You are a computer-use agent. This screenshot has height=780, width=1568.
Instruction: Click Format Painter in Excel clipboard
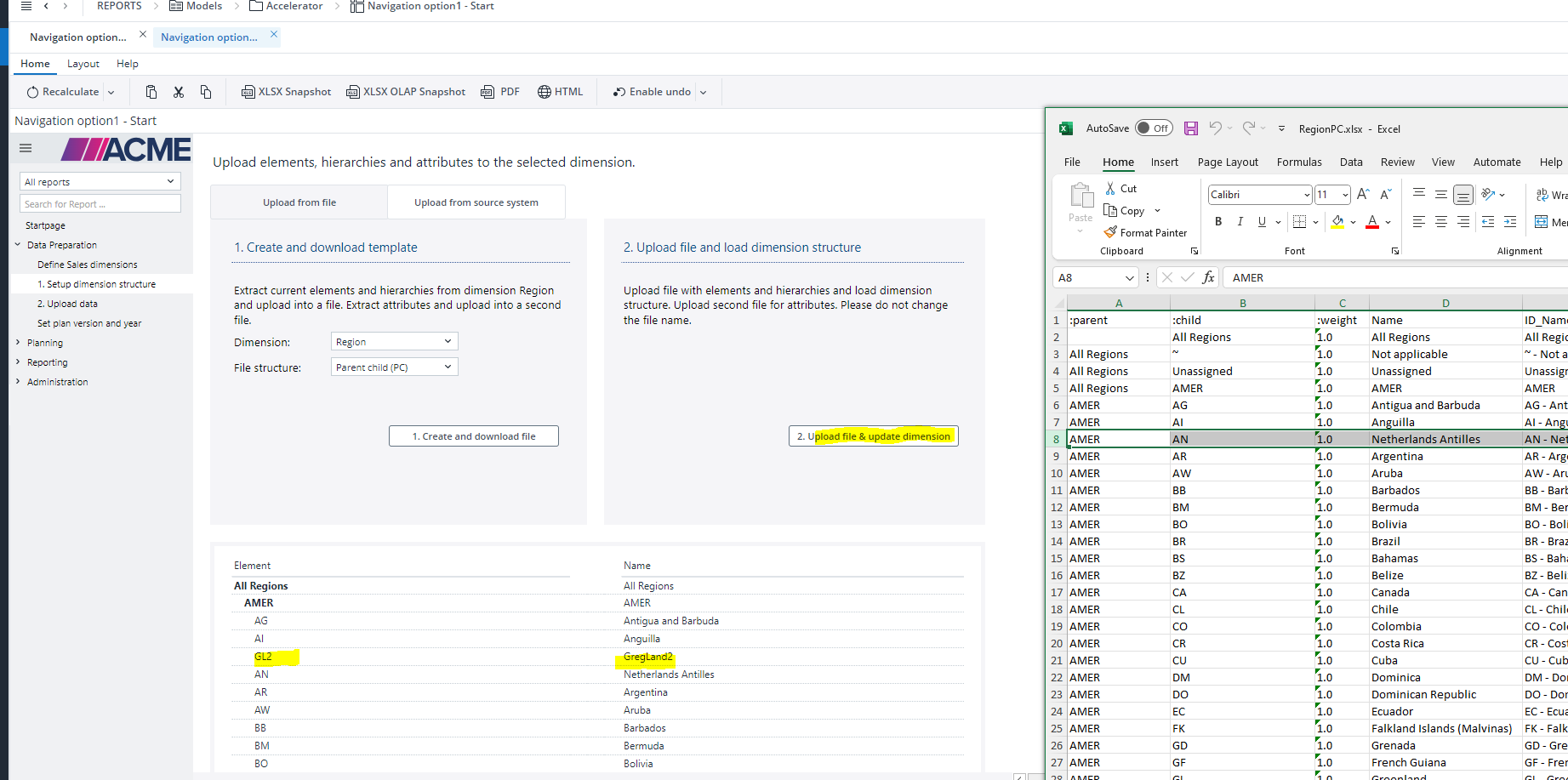click(x=1145, y=232)
